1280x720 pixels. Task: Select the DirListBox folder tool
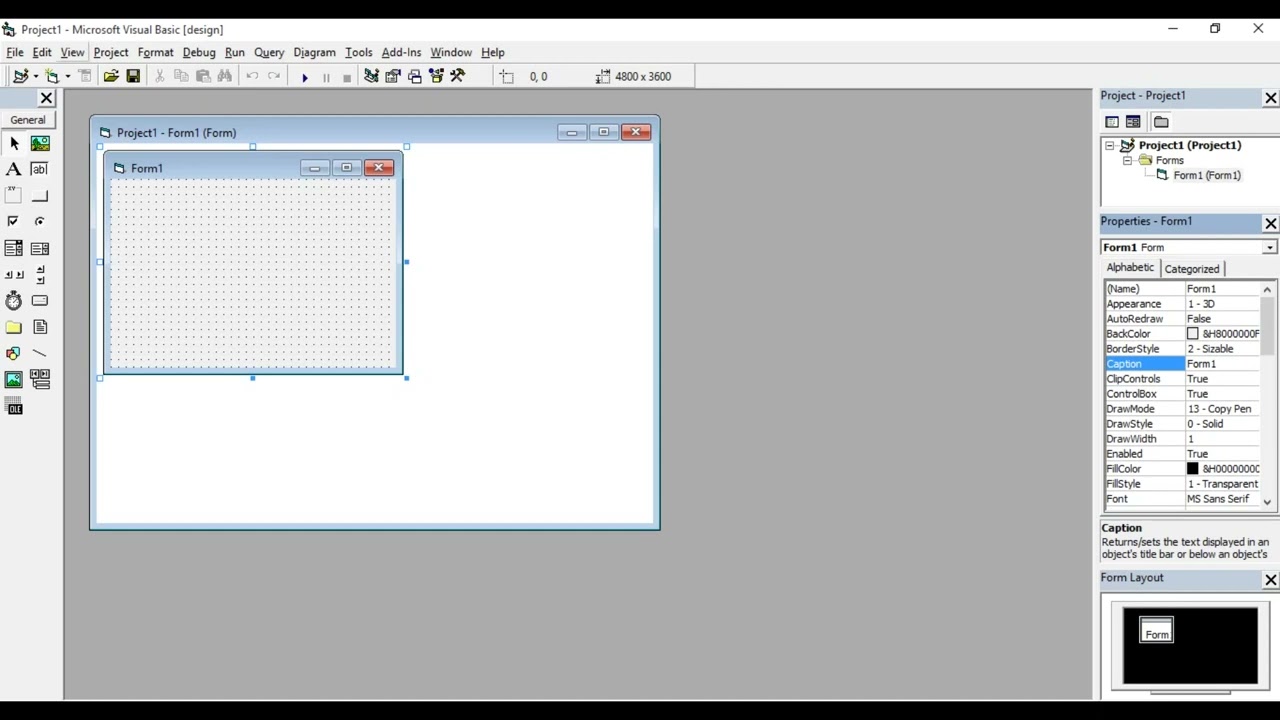tap(14, 327)
